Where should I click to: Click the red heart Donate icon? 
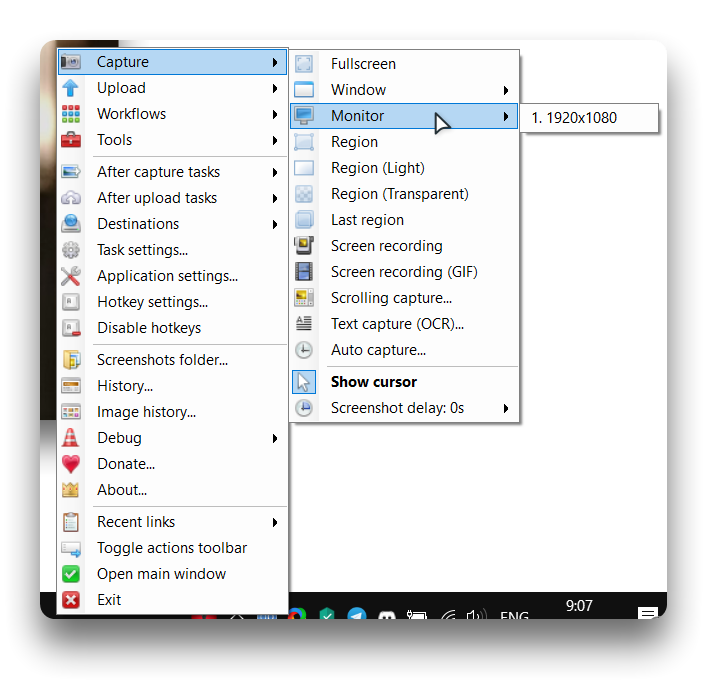pos(71,464)
